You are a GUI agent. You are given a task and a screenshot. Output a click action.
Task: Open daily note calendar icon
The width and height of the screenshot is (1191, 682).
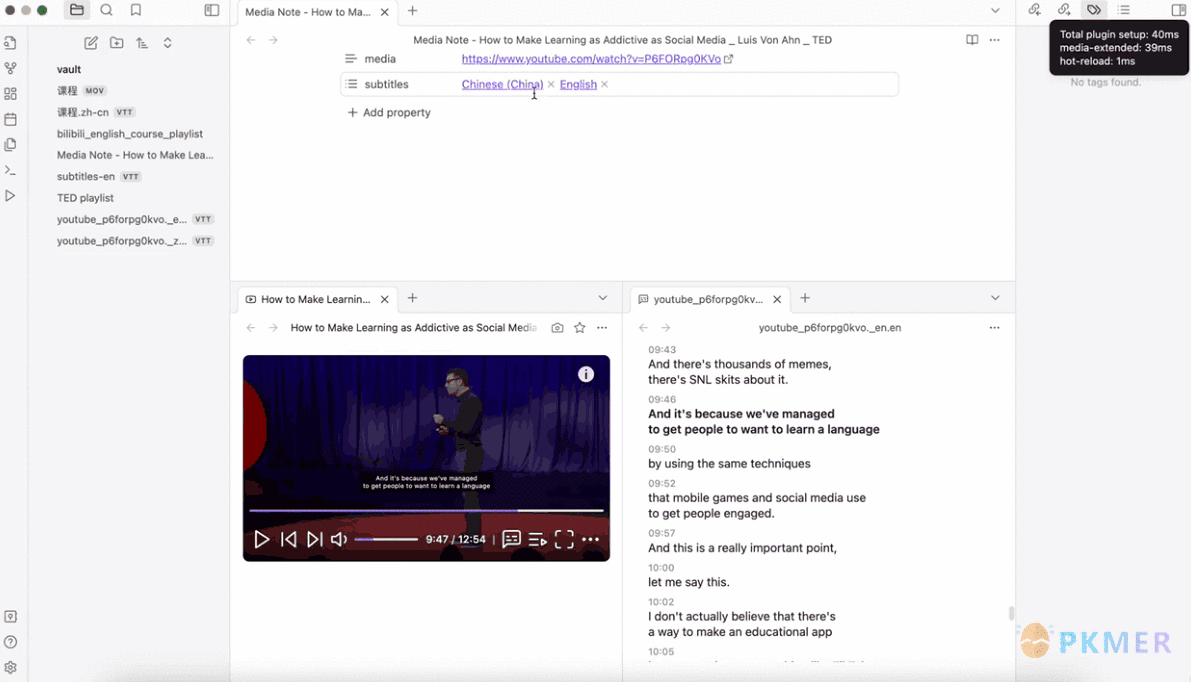coord(11,119)
